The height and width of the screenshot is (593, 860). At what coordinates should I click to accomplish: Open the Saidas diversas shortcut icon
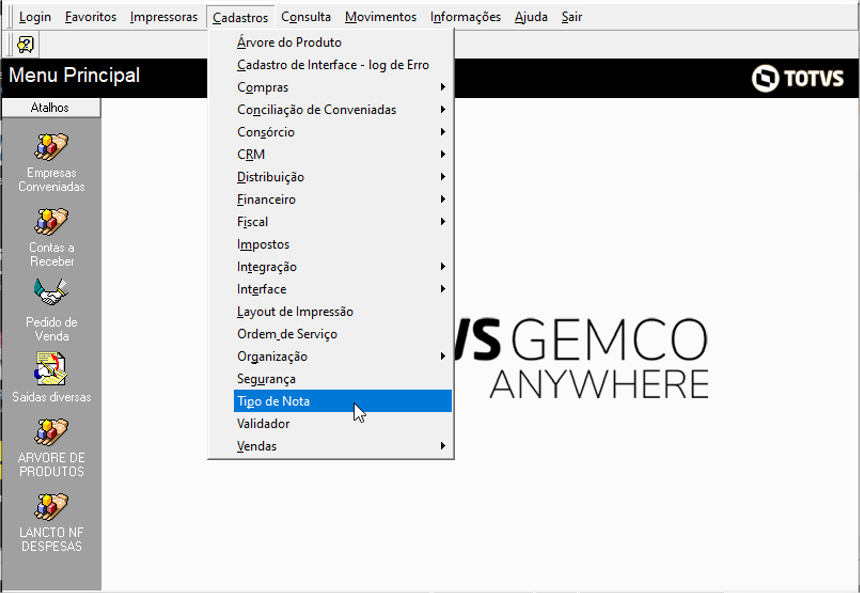(51, 369)
